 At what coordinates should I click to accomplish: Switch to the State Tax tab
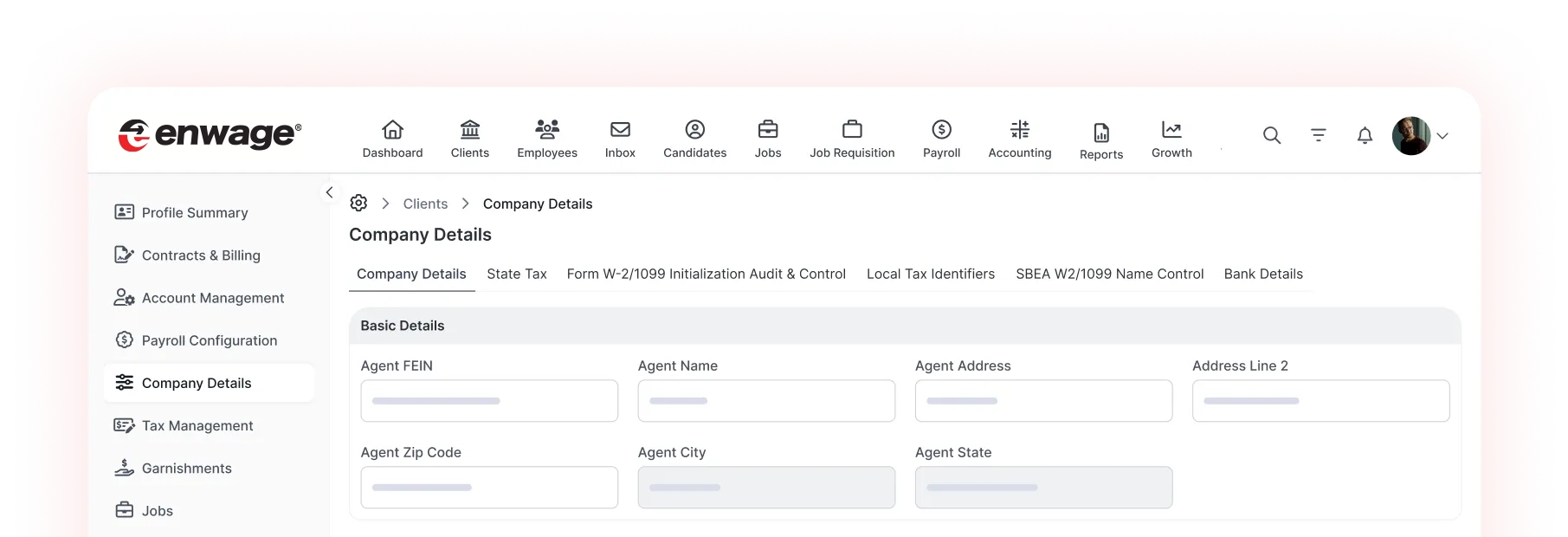516,274
